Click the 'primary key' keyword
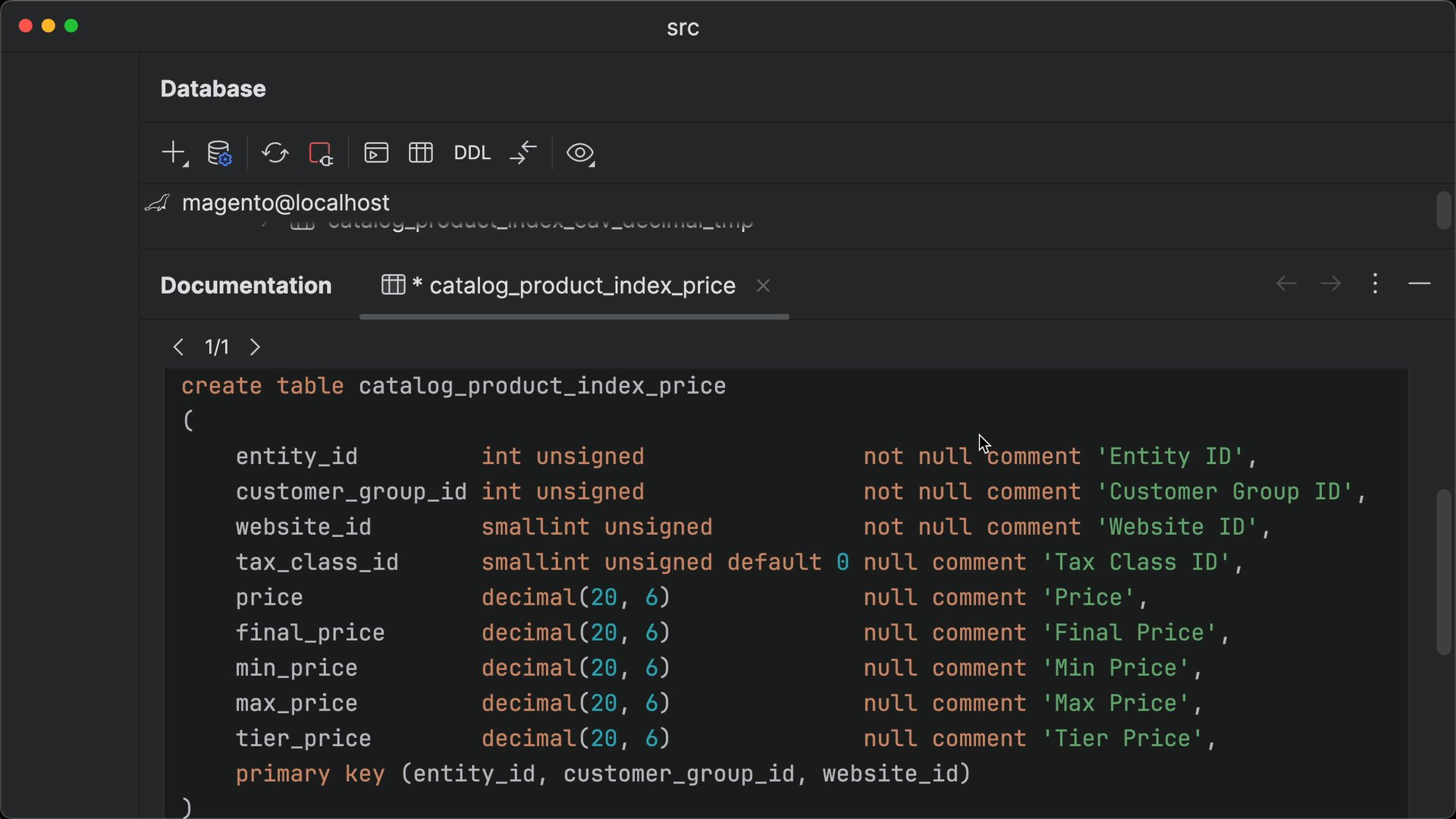 (x=310, y=774)
